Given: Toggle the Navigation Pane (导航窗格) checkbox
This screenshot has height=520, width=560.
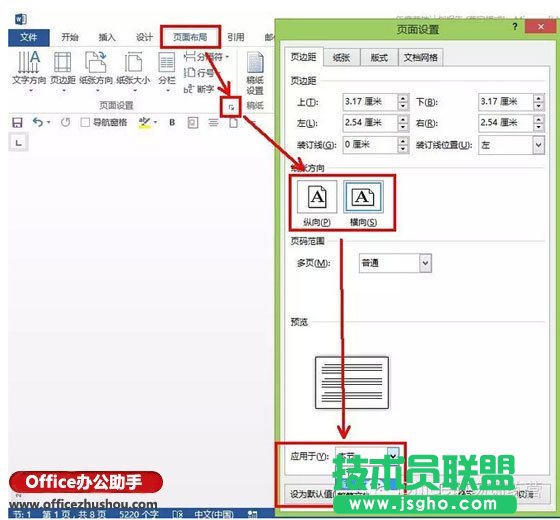Looking at the screenshot, I should pos(85,122).
